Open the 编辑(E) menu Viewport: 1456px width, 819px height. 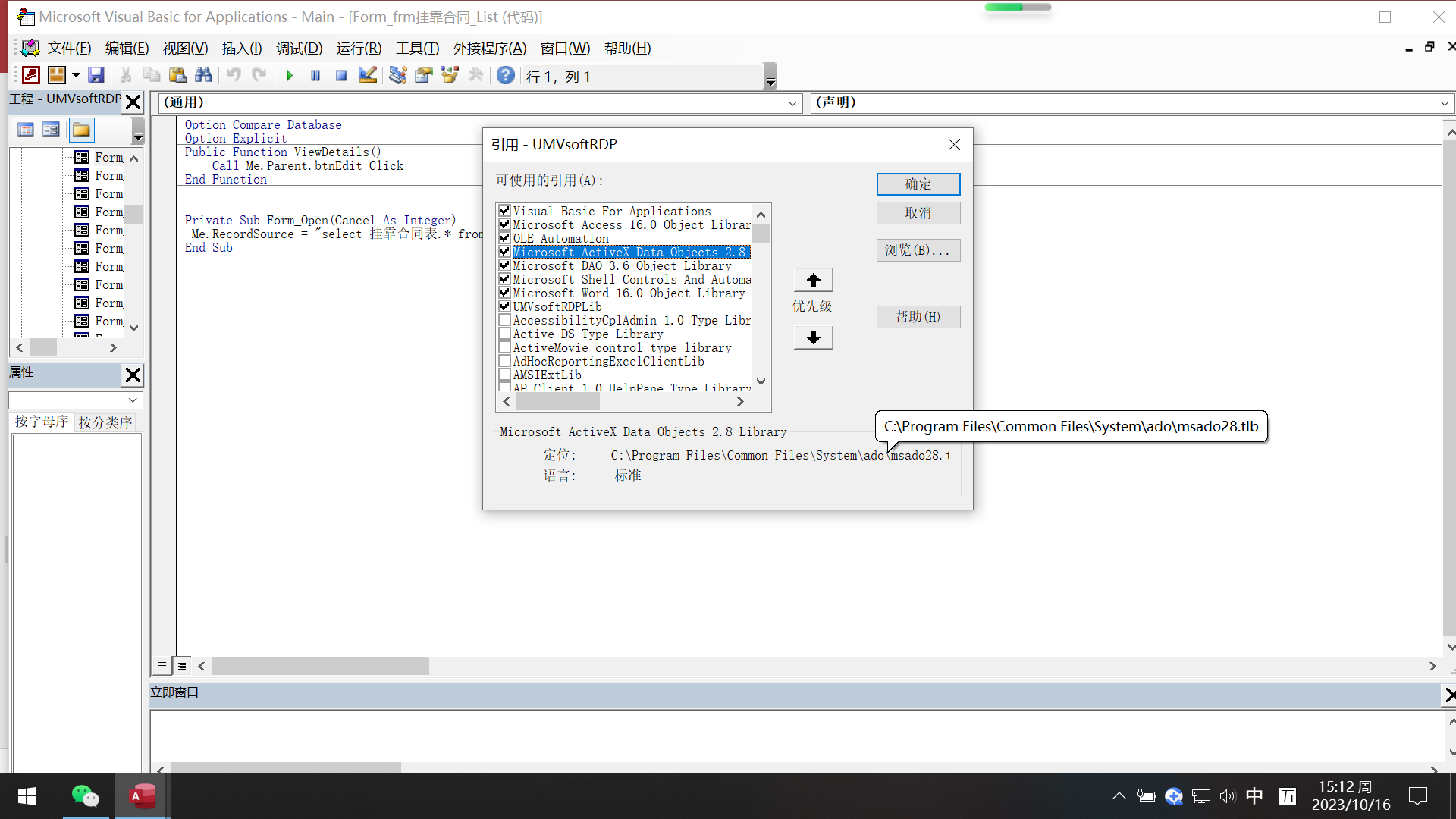point(127,49)
